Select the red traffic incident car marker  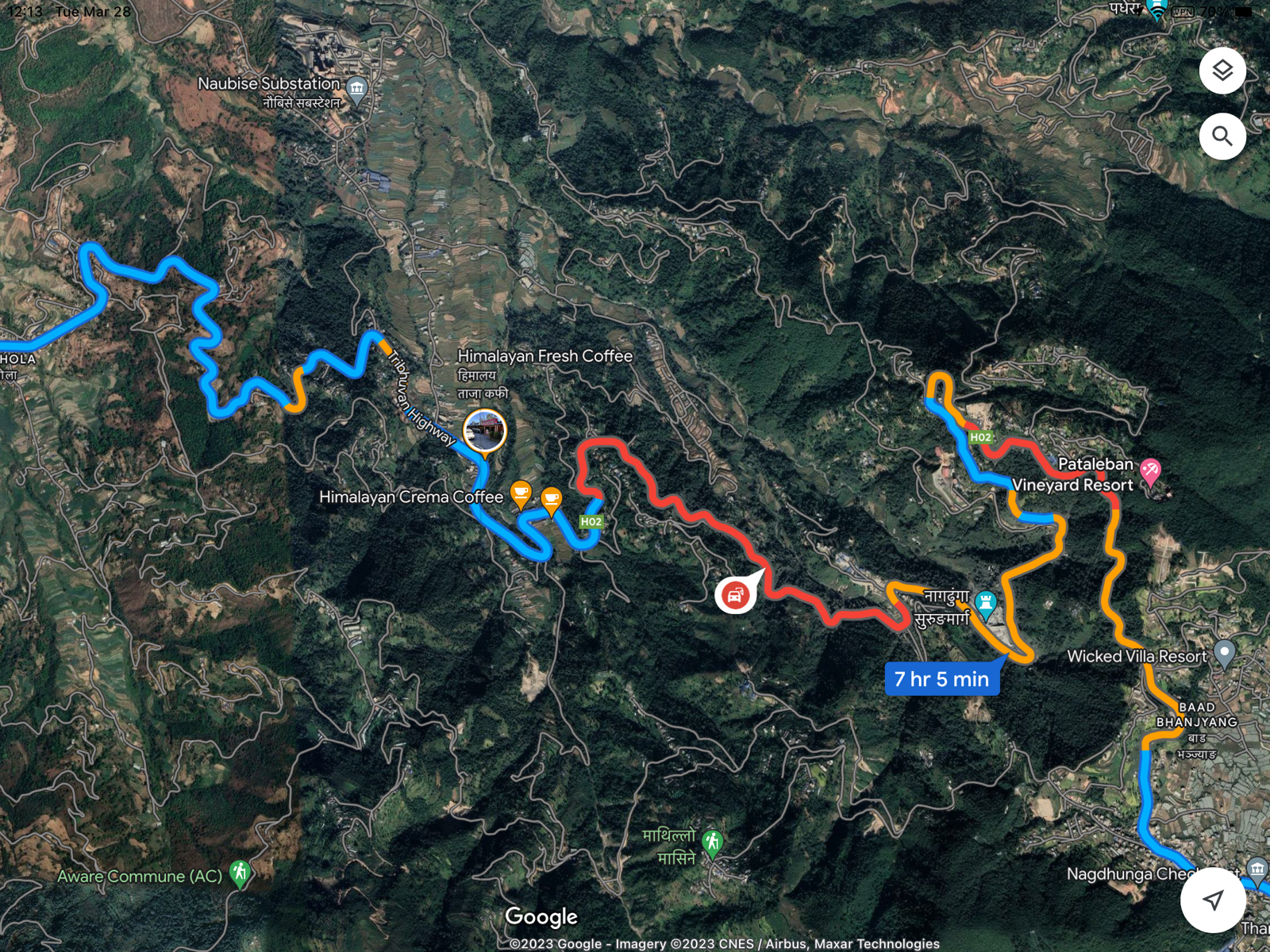(x=735, y=594)
